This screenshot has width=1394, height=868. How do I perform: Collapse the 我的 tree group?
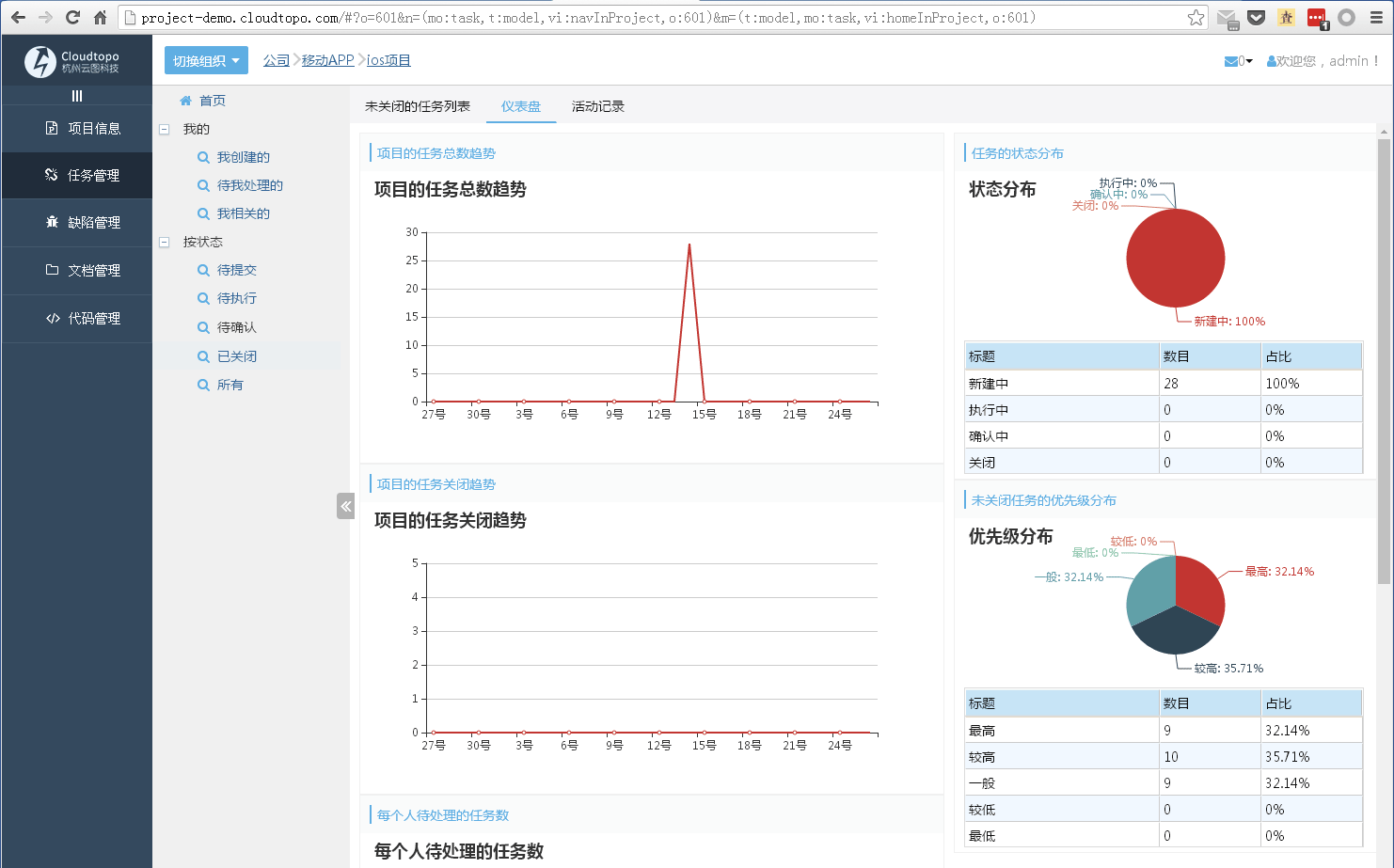click(164, 129)
